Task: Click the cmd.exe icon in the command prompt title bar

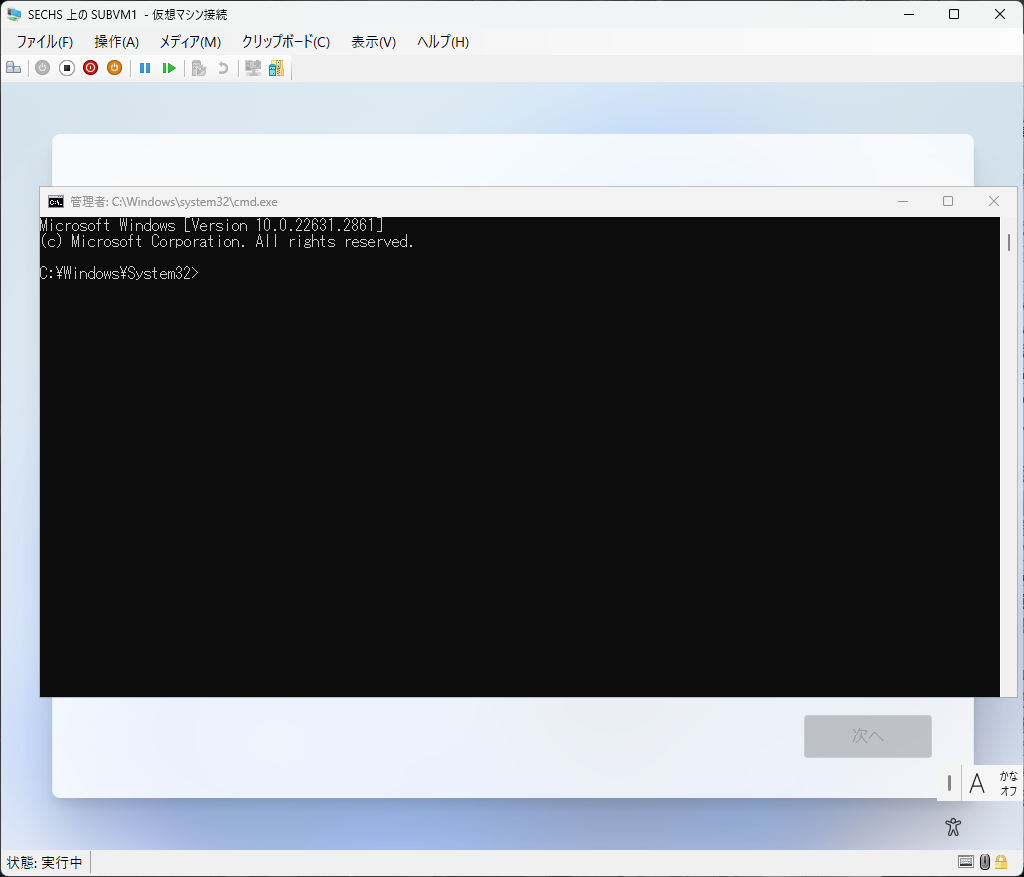Action: (56, 202)
